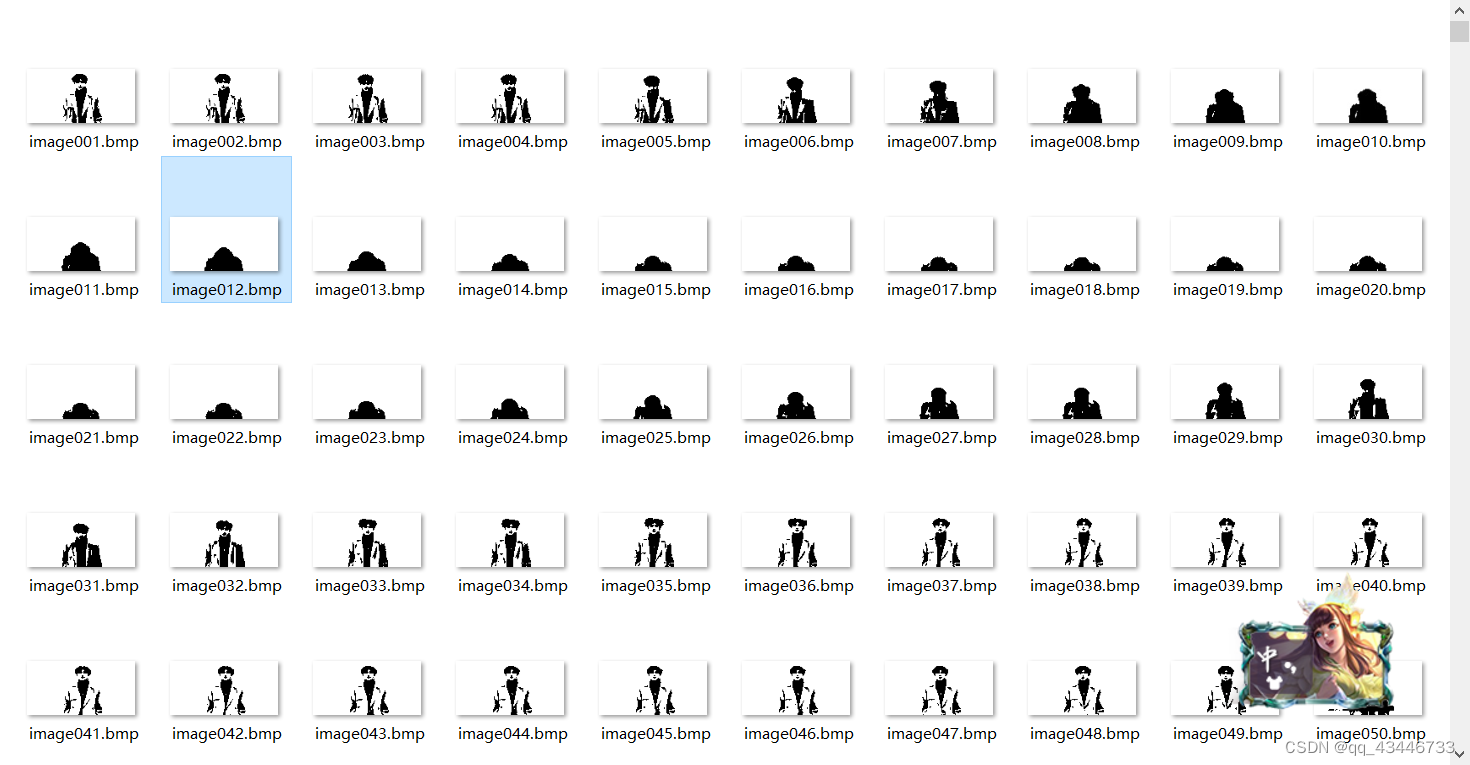
Task: Choose the image014.bmp thumbnail
Action: pyautogui.click(x=510, y=244)
